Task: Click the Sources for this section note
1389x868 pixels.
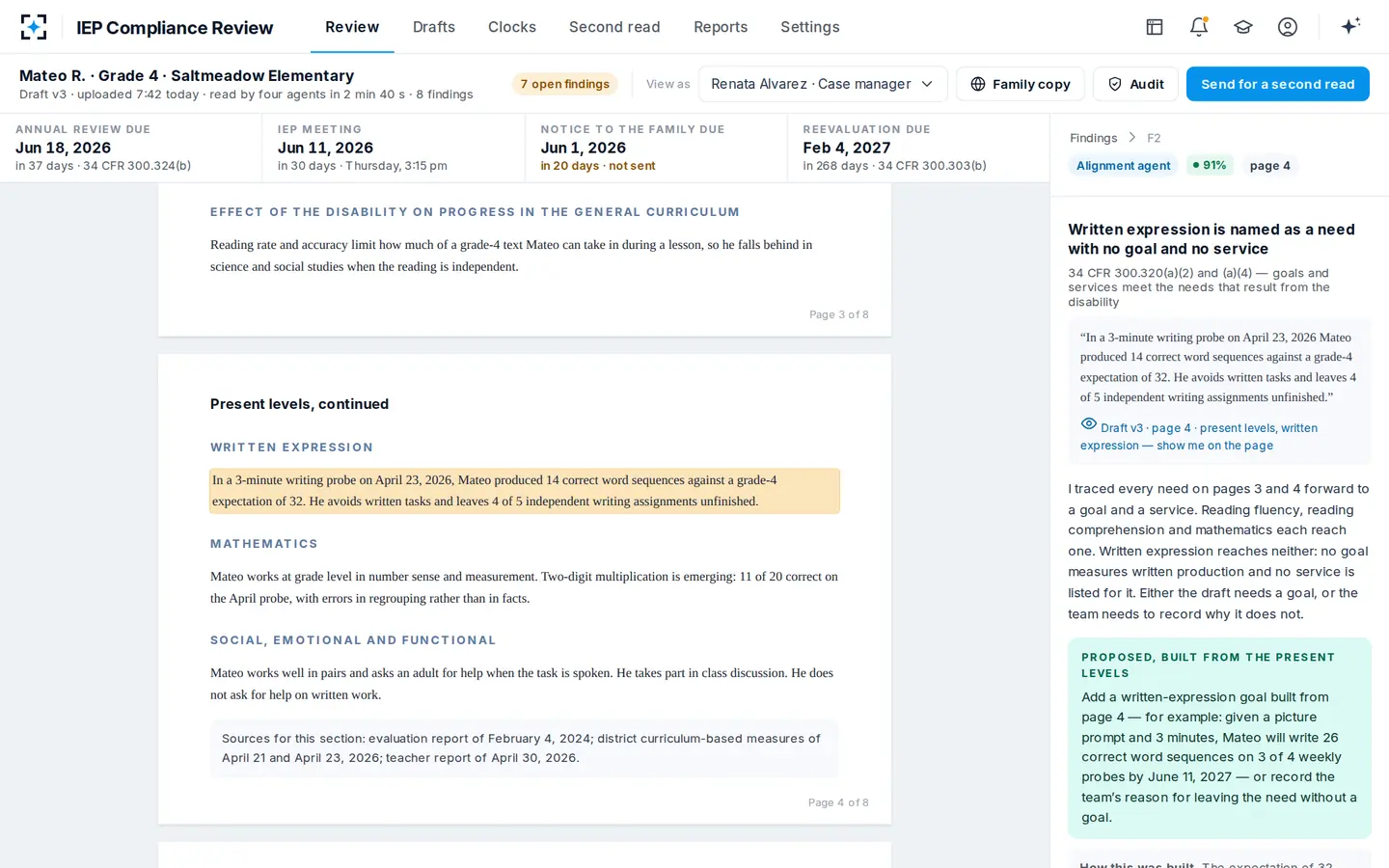Action: 525,748
